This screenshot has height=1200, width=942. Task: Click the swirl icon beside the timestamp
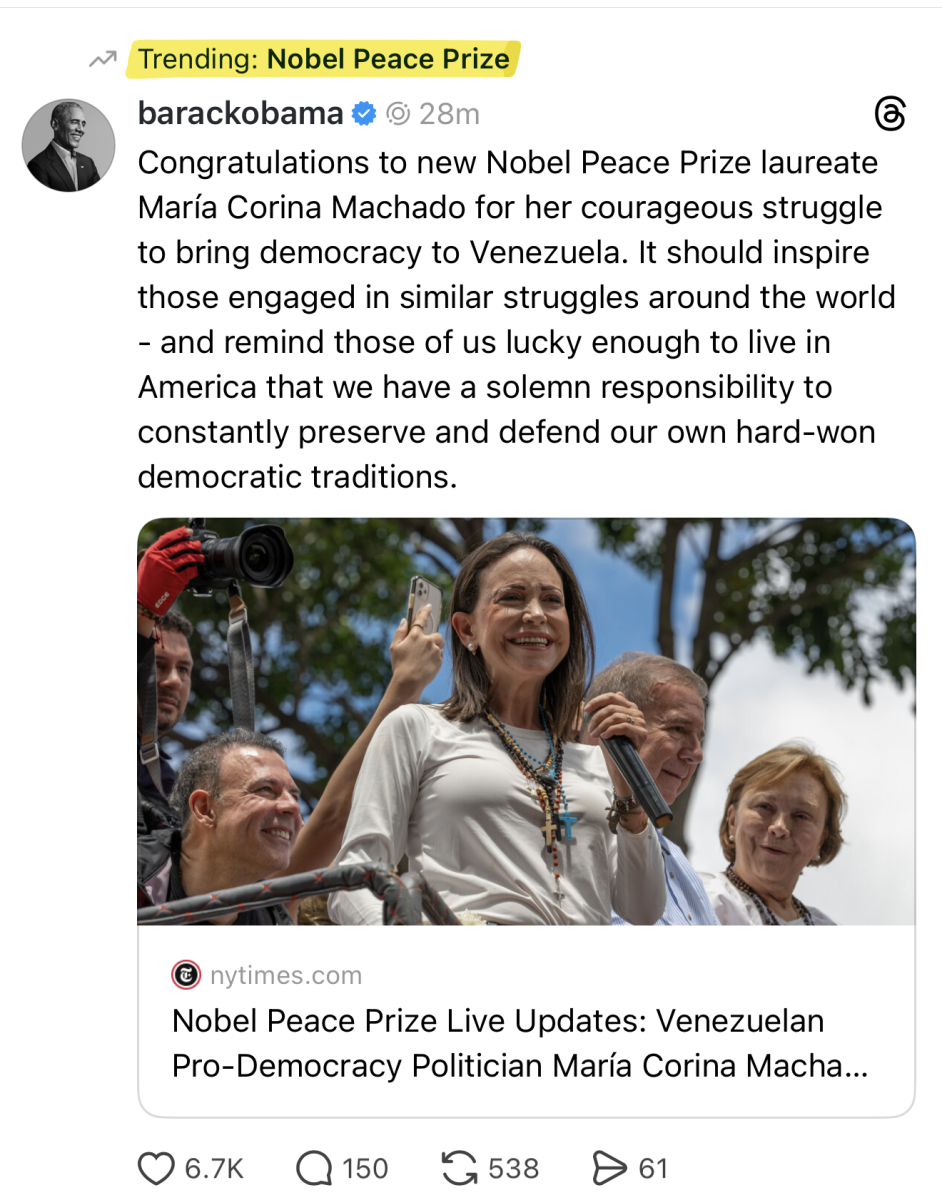[x=398, y=115]
